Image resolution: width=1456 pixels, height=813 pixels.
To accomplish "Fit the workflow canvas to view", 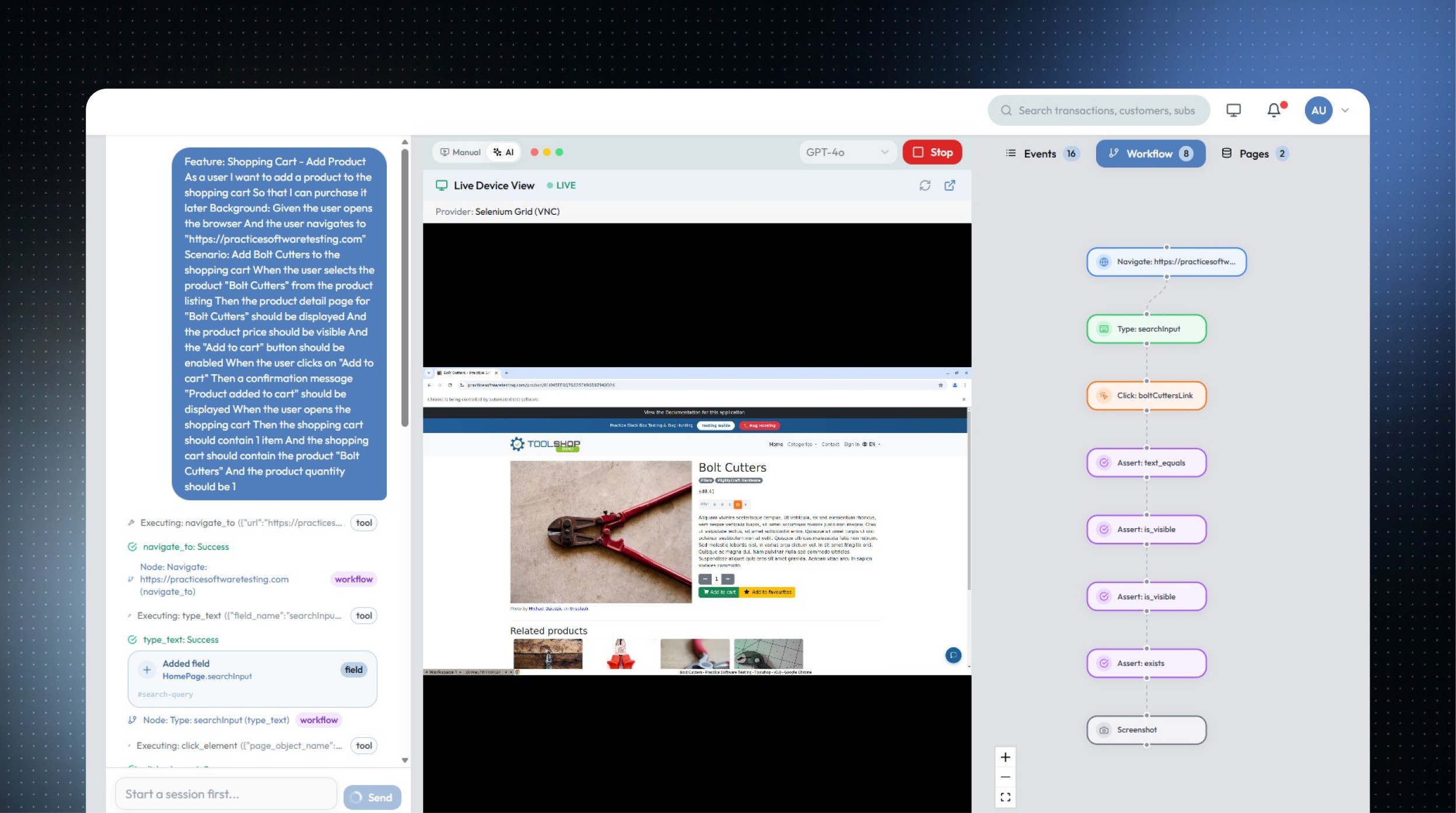I will tap(1005, 797).
